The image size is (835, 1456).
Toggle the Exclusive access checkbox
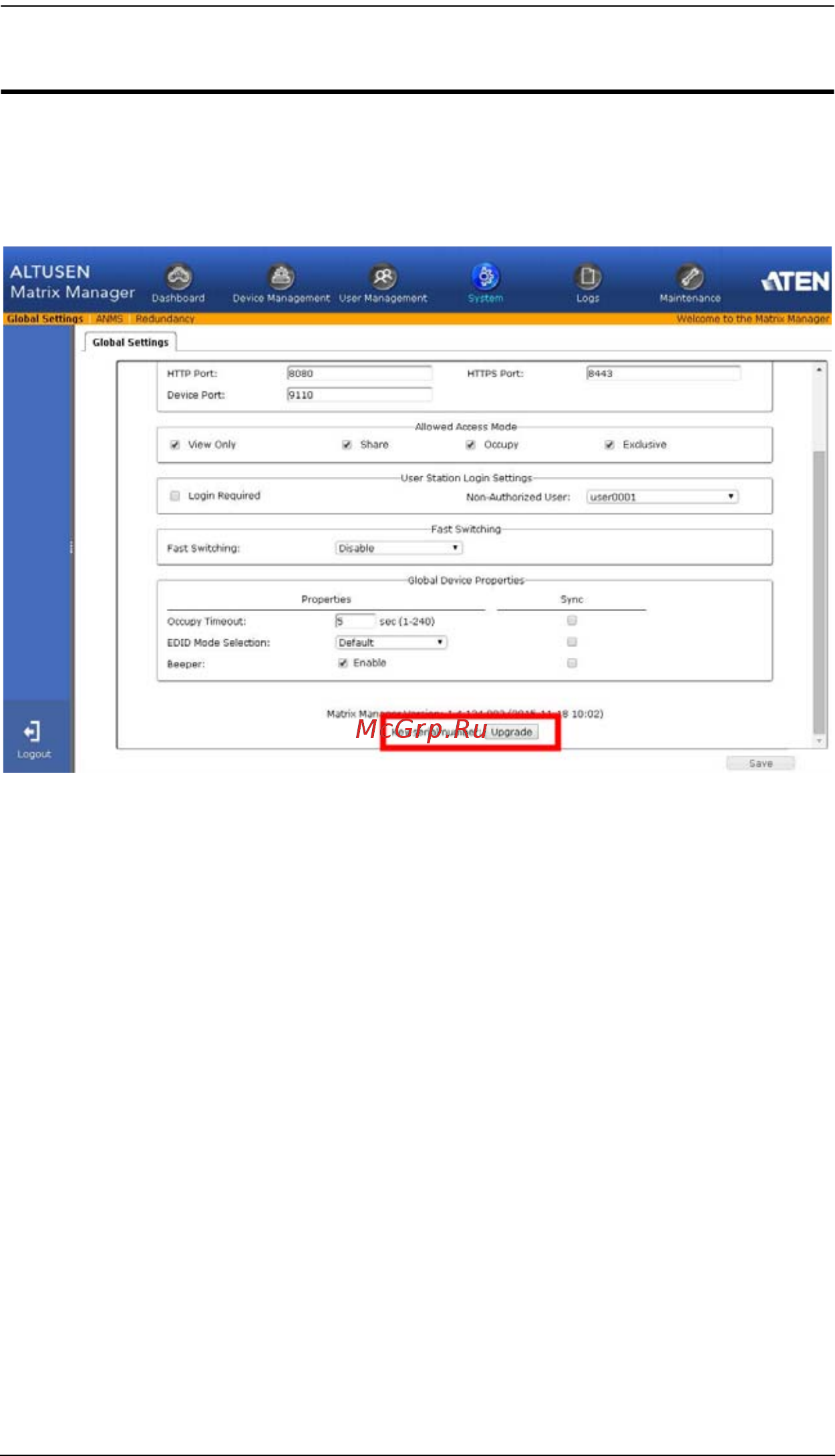(x=609, y=445)
